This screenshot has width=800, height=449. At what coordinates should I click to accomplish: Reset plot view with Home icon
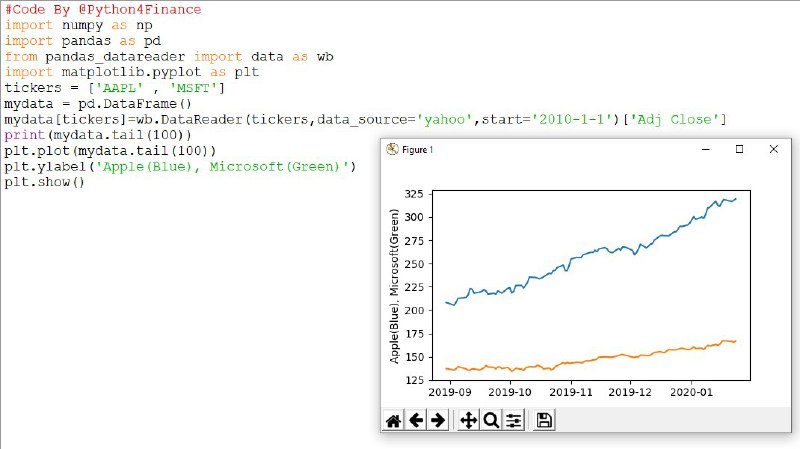point(393,420)
